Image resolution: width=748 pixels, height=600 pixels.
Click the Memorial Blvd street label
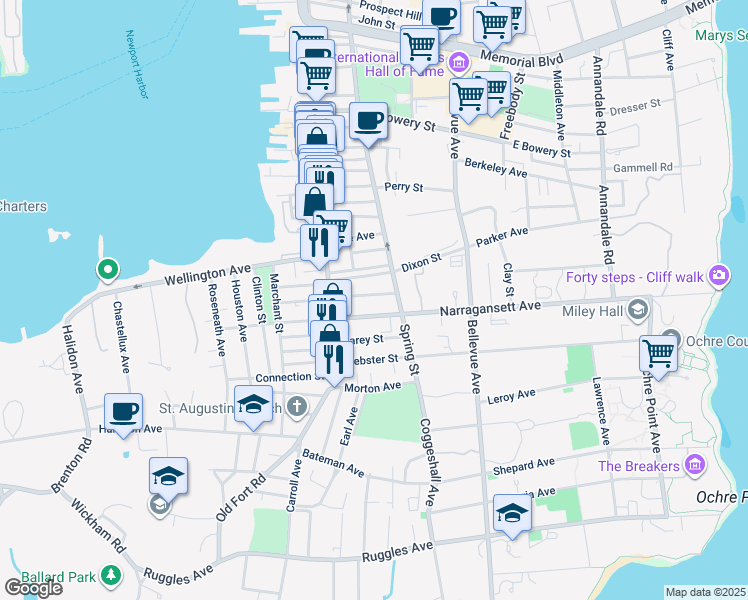(x=522, y=60)
